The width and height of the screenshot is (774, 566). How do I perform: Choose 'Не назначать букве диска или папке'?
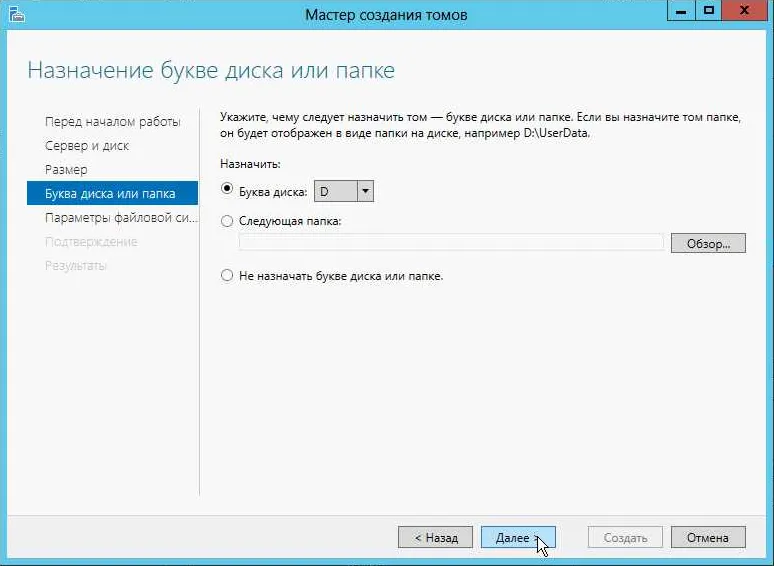pos(227,275)
